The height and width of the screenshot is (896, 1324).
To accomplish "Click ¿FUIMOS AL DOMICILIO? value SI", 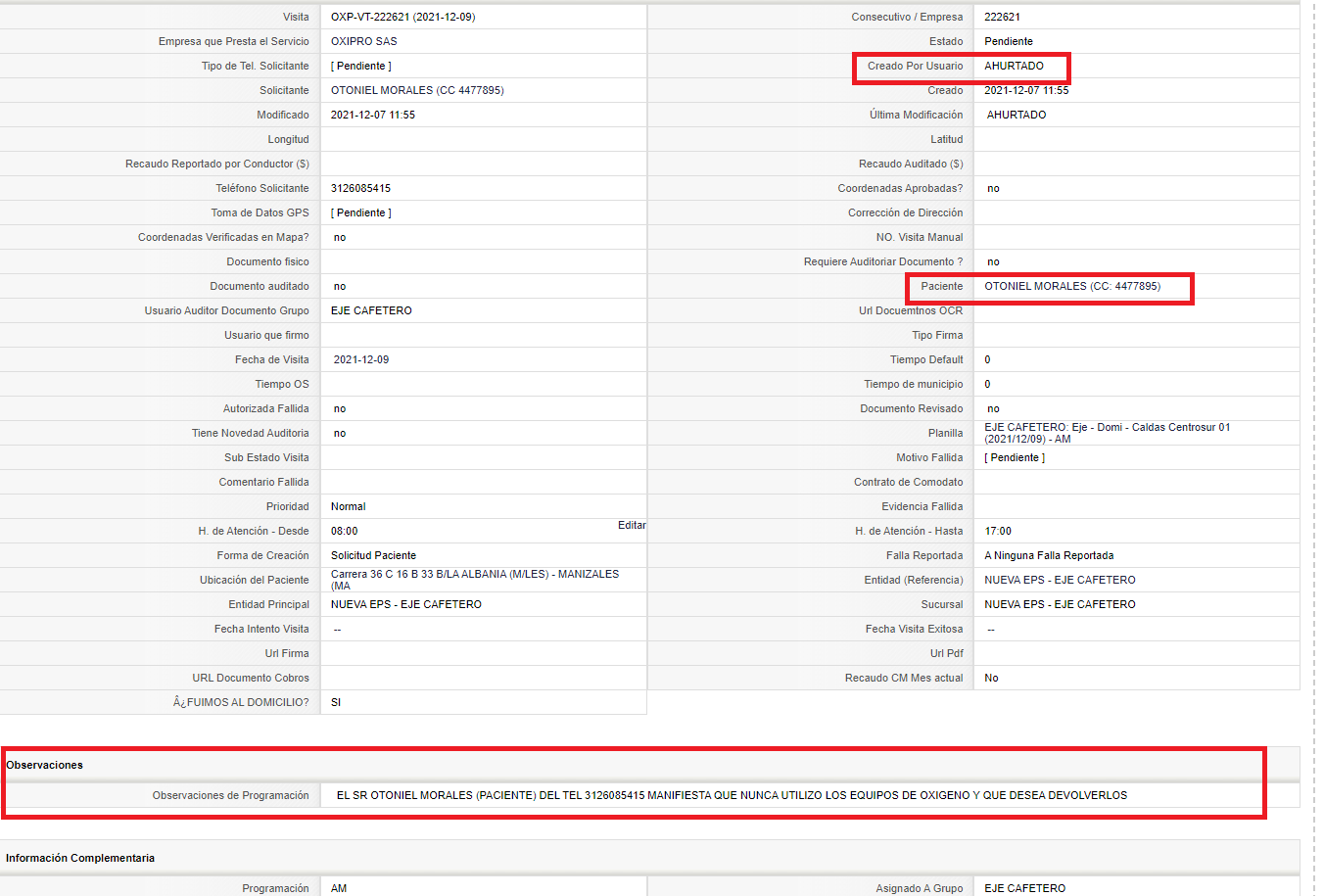I will 336,702.
